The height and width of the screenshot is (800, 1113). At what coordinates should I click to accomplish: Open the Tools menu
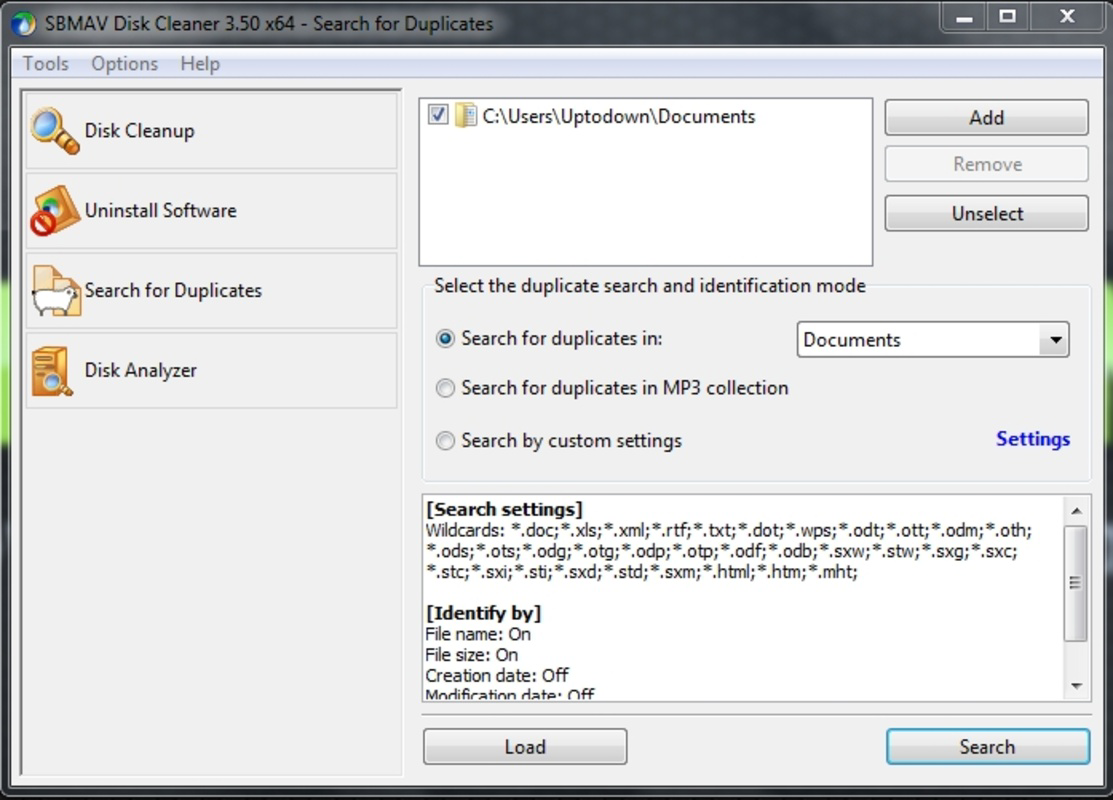(45, 64)
